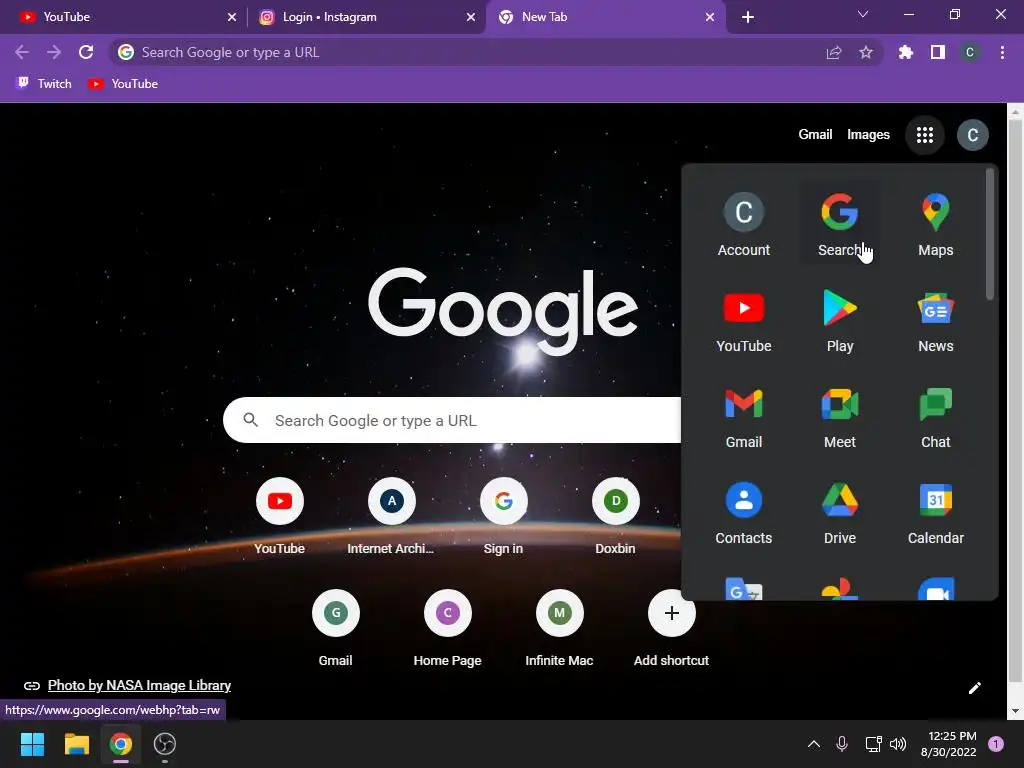
Task: Open Chrome from the taskbar
Action: coord(121,744)
